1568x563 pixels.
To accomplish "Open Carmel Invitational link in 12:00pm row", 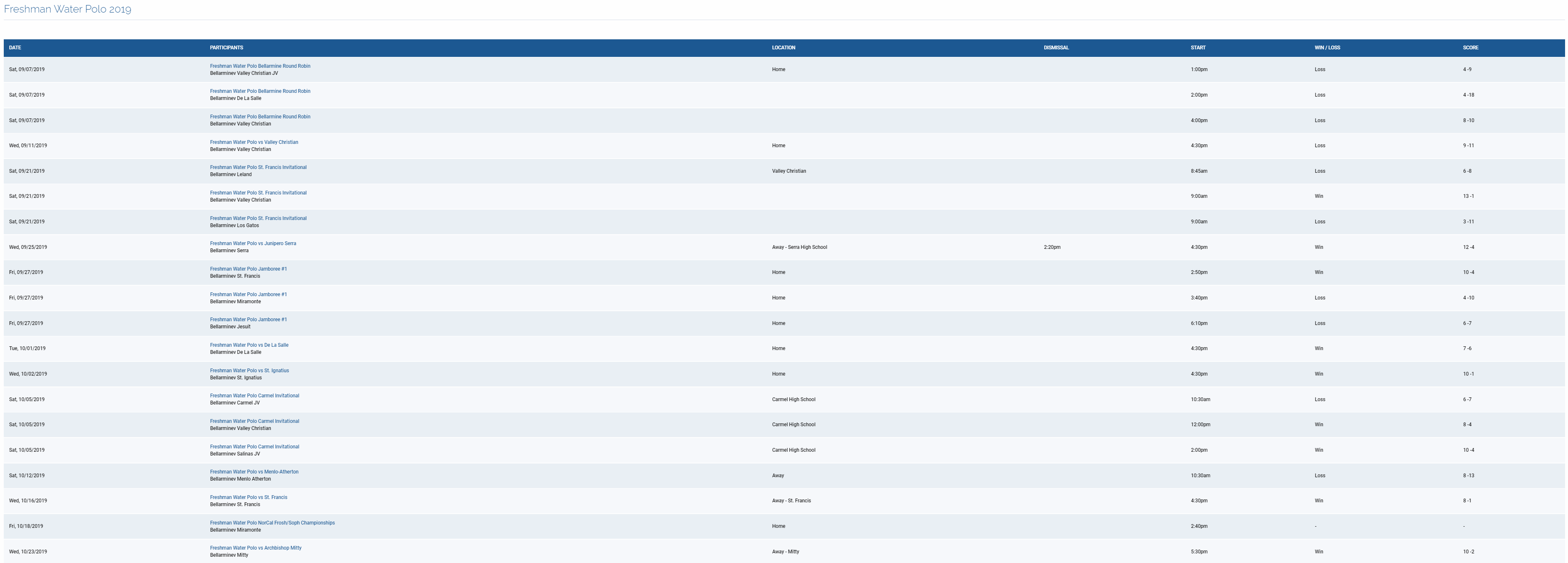I will pyautogui.click(x=254, y=421).
